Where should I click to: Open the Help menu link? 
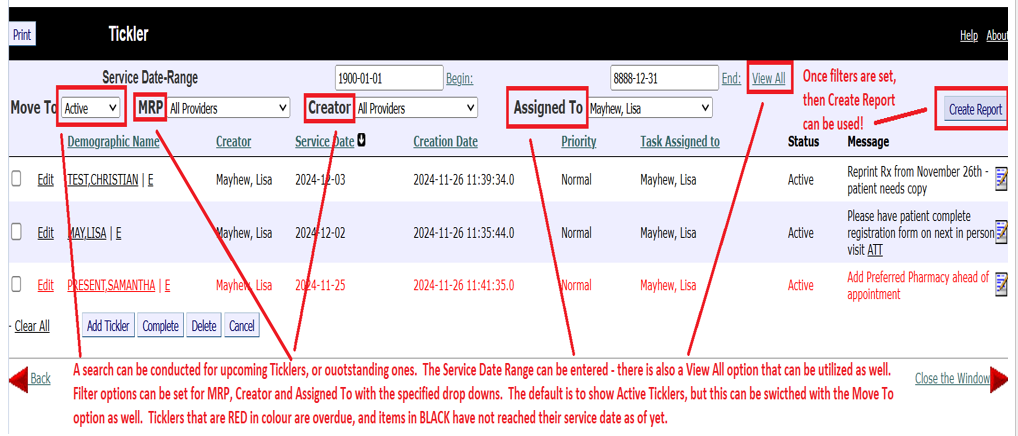click(968, 35)
